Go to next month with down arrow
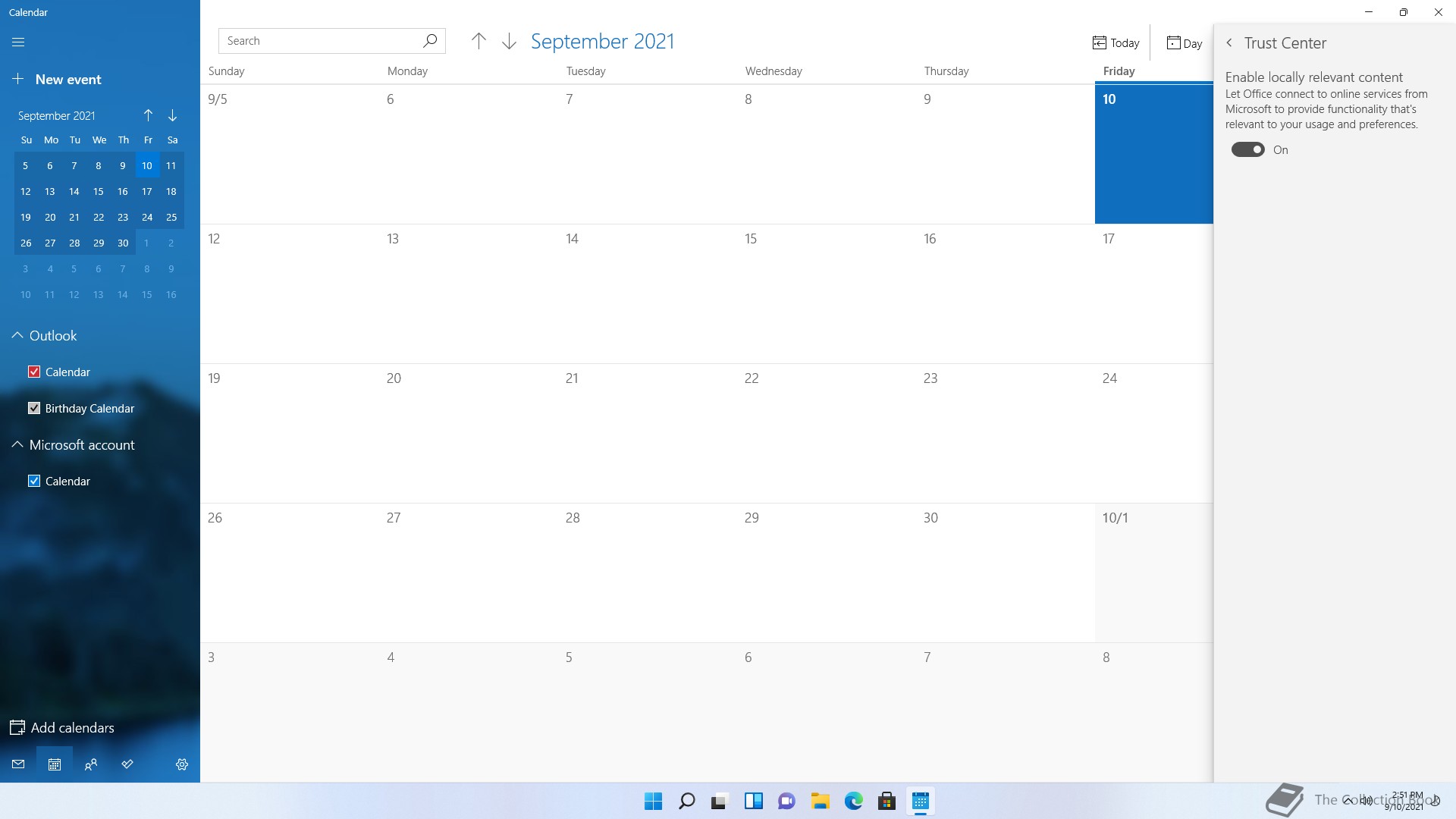 point(509,42)
